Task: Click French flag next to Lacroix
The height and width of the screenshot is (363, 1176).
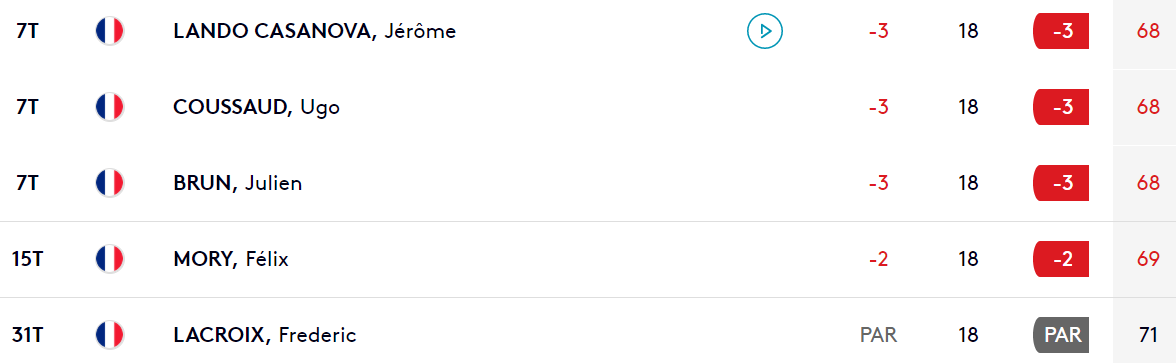Action: [x=110, y=334]
